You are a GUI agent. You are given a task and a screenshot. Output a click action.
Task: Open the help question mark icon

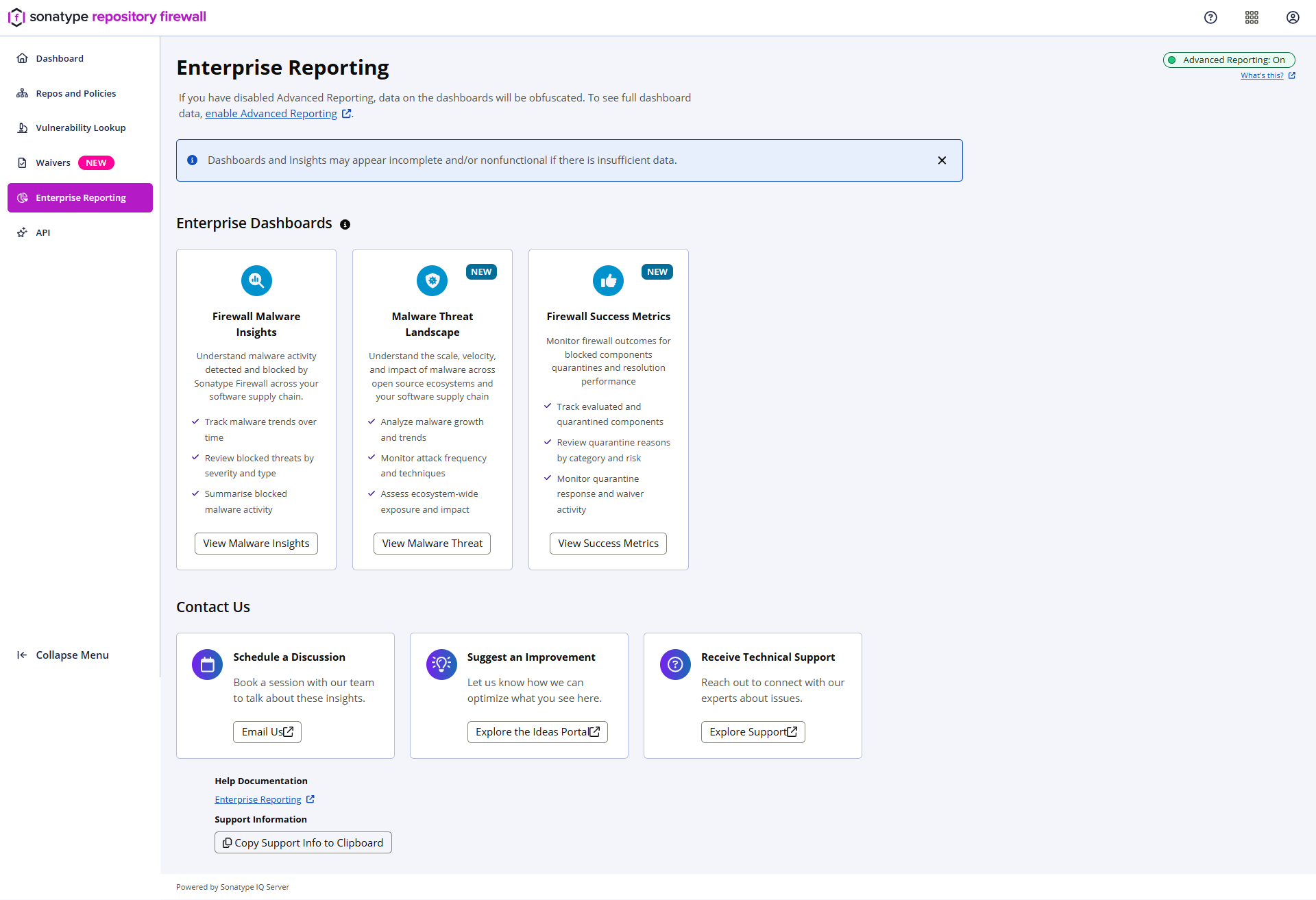pos(1210,18)
